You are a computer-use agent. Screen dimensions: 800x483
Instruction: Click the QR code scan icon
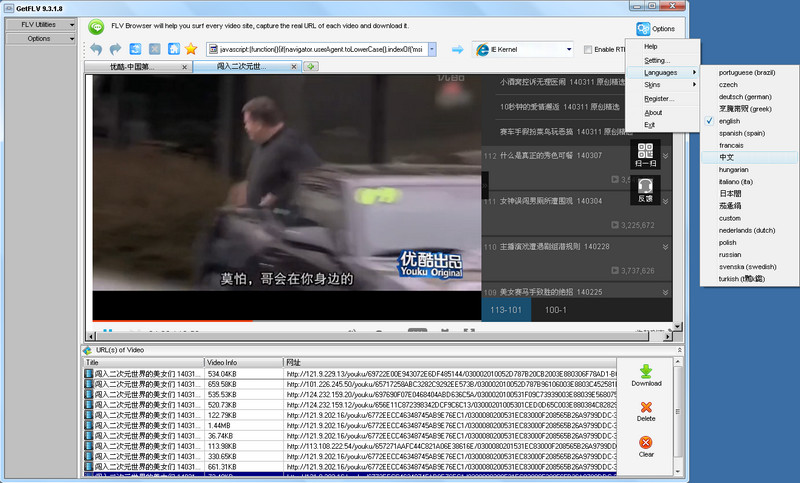(x=645, y=155)
